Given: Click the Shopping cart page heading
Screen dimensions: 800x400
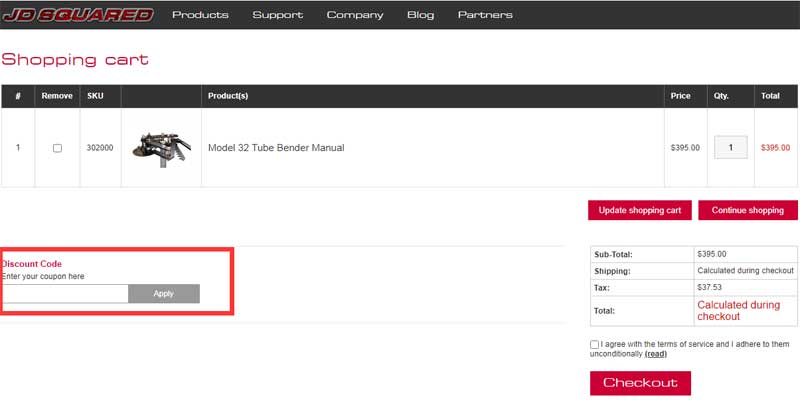Looking at the screenshot, I should (x=75, y=60).
